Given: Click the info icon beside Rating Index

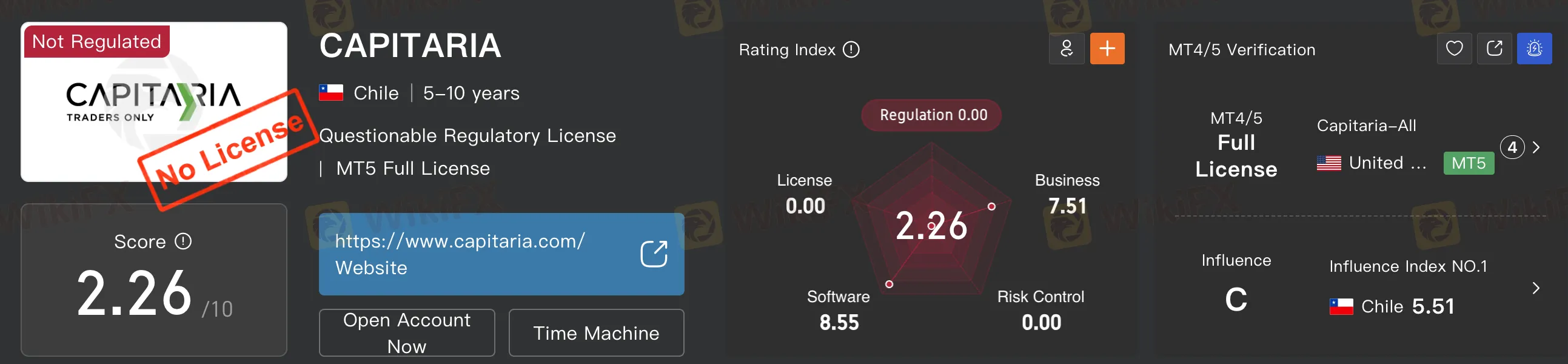Looking at the screenshot, I should [851, 49].
